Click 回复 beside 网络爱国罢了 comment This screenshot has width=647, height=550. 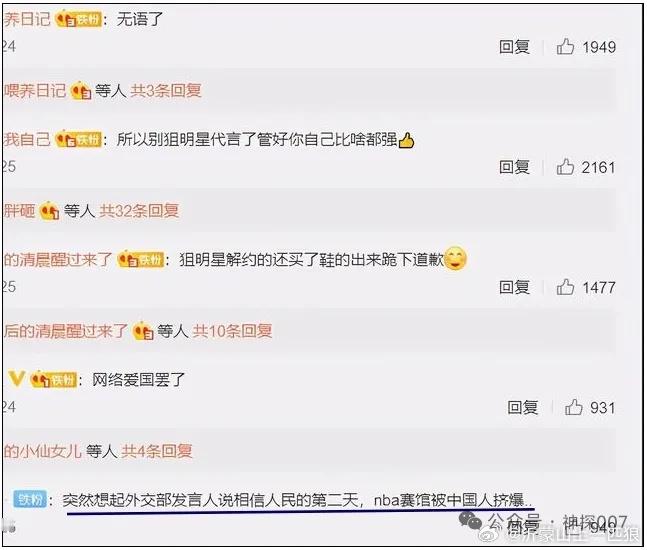522,408
